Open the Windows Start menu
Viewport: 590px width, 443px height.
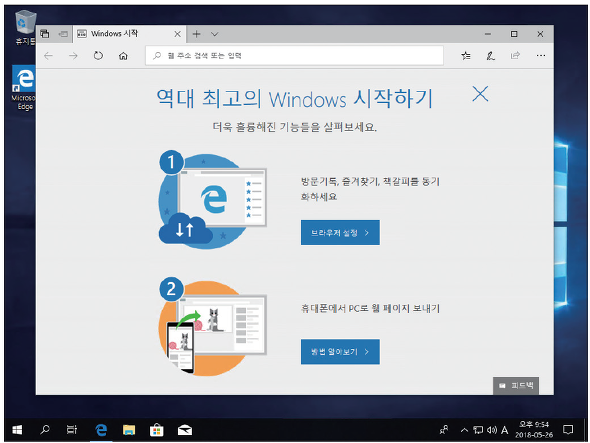coord(17,429)
